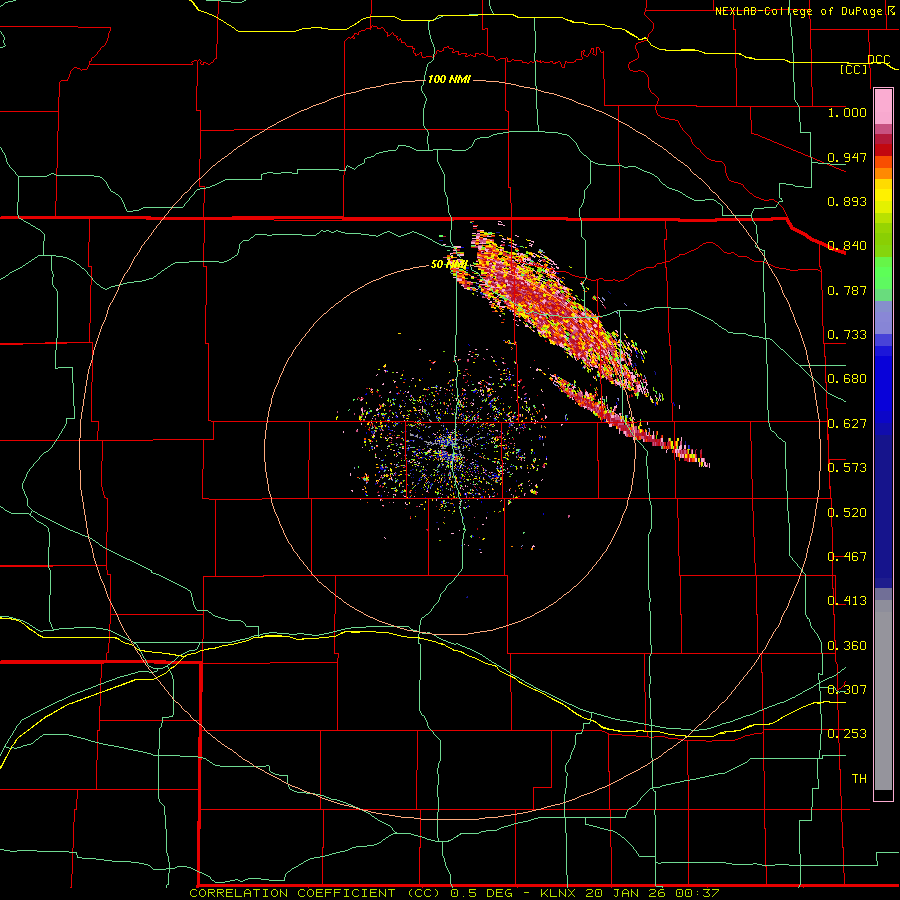Screen dimensions: 900x900
Task: Pick the gray color bar segment
Action: point(883,695)
